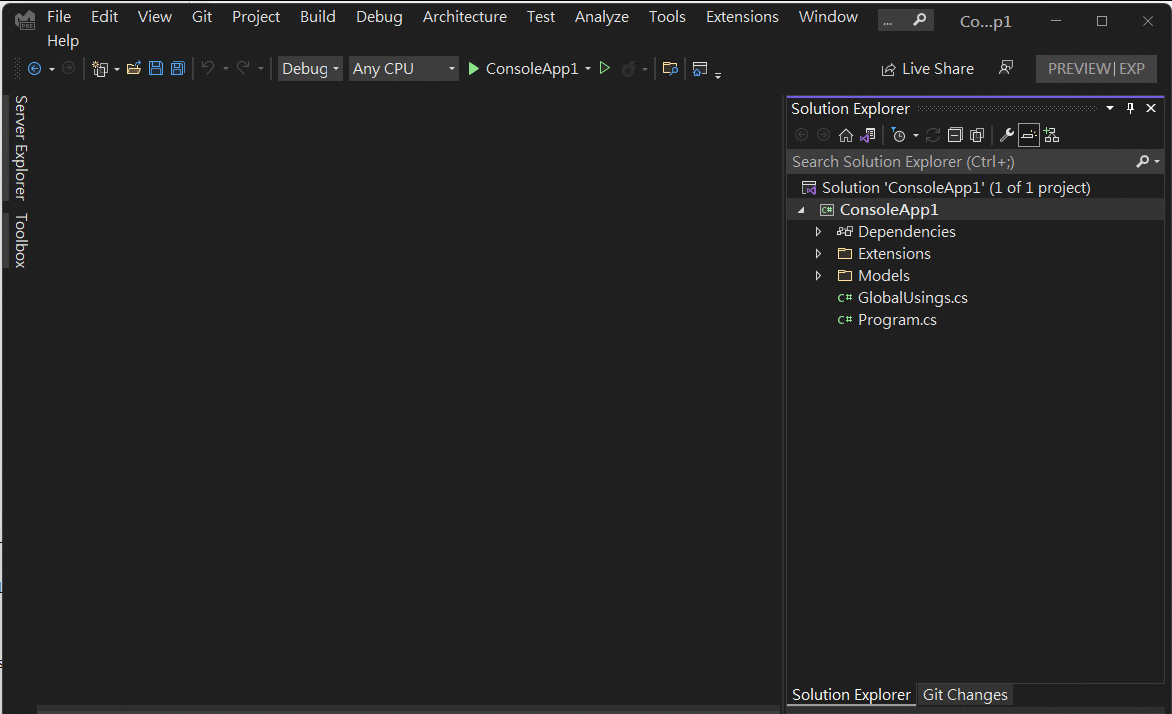Expand the Dependencies node
1172x714 pixels.
coord(818,232)
